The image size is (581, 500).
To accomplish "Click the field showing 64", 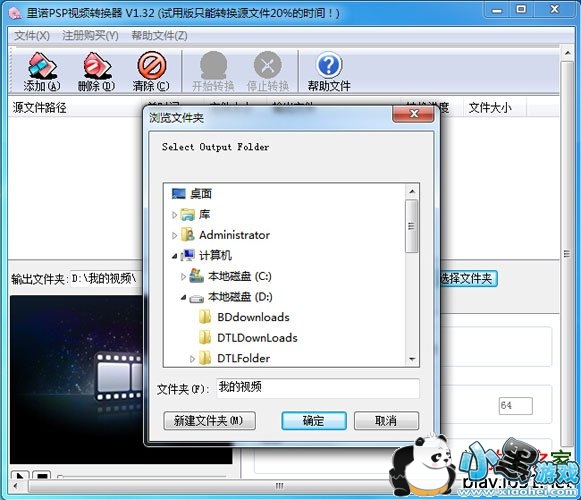I will (x=515, y=406).
